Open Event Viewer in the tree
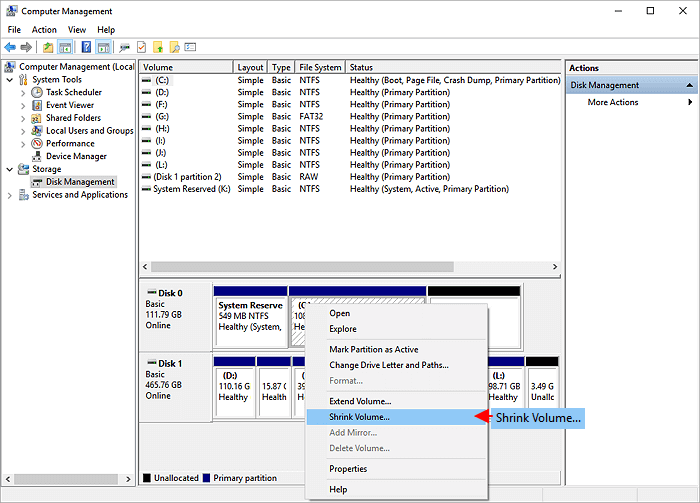 coord(69,105)
